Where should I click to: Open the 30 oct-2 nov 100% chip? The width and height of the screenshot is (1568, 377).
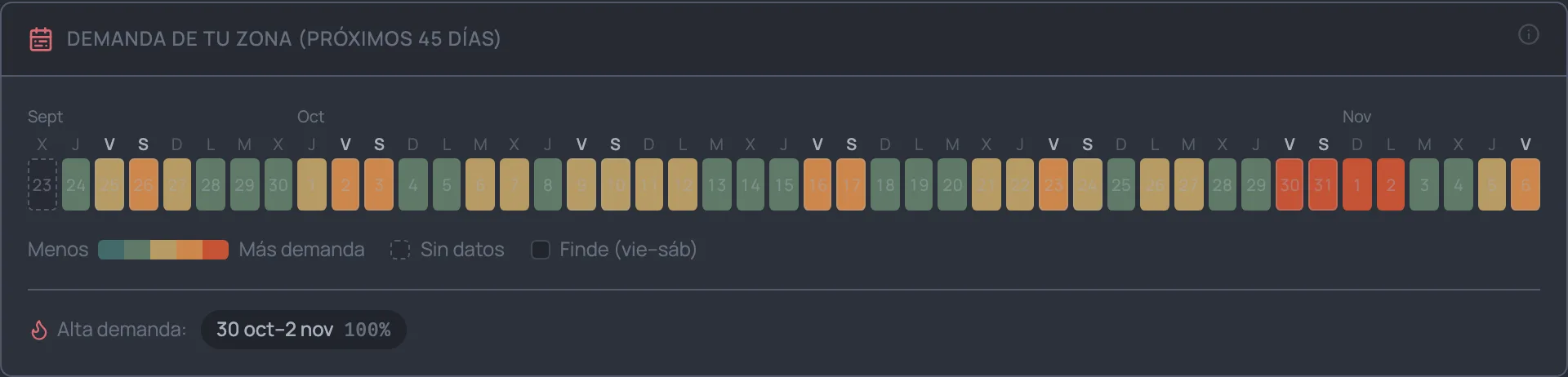pyautogui.click(x=304, y=330)
